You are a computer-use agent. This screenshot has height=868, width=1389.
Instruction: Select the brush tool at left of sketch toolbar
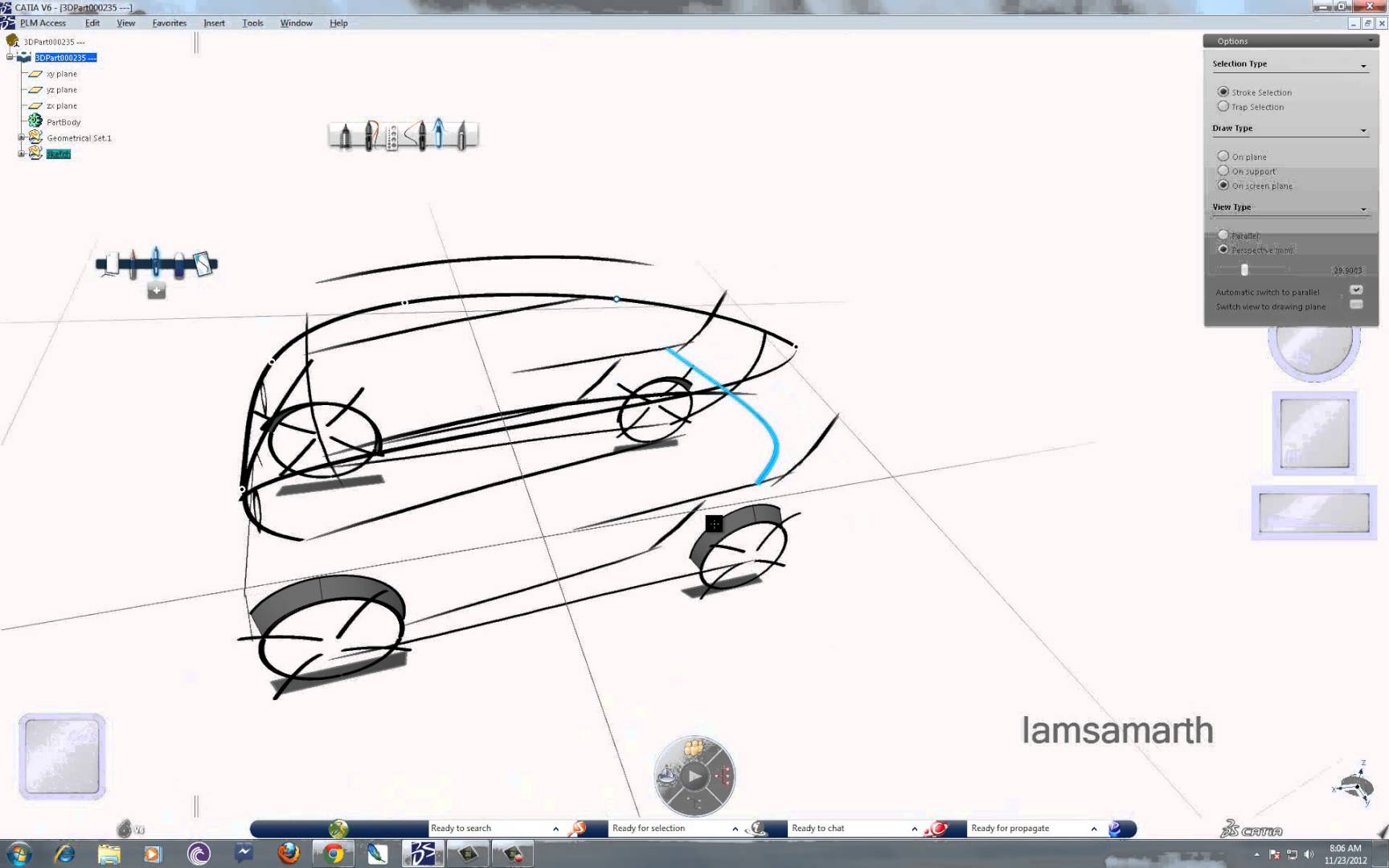click(x=344, y=135)
